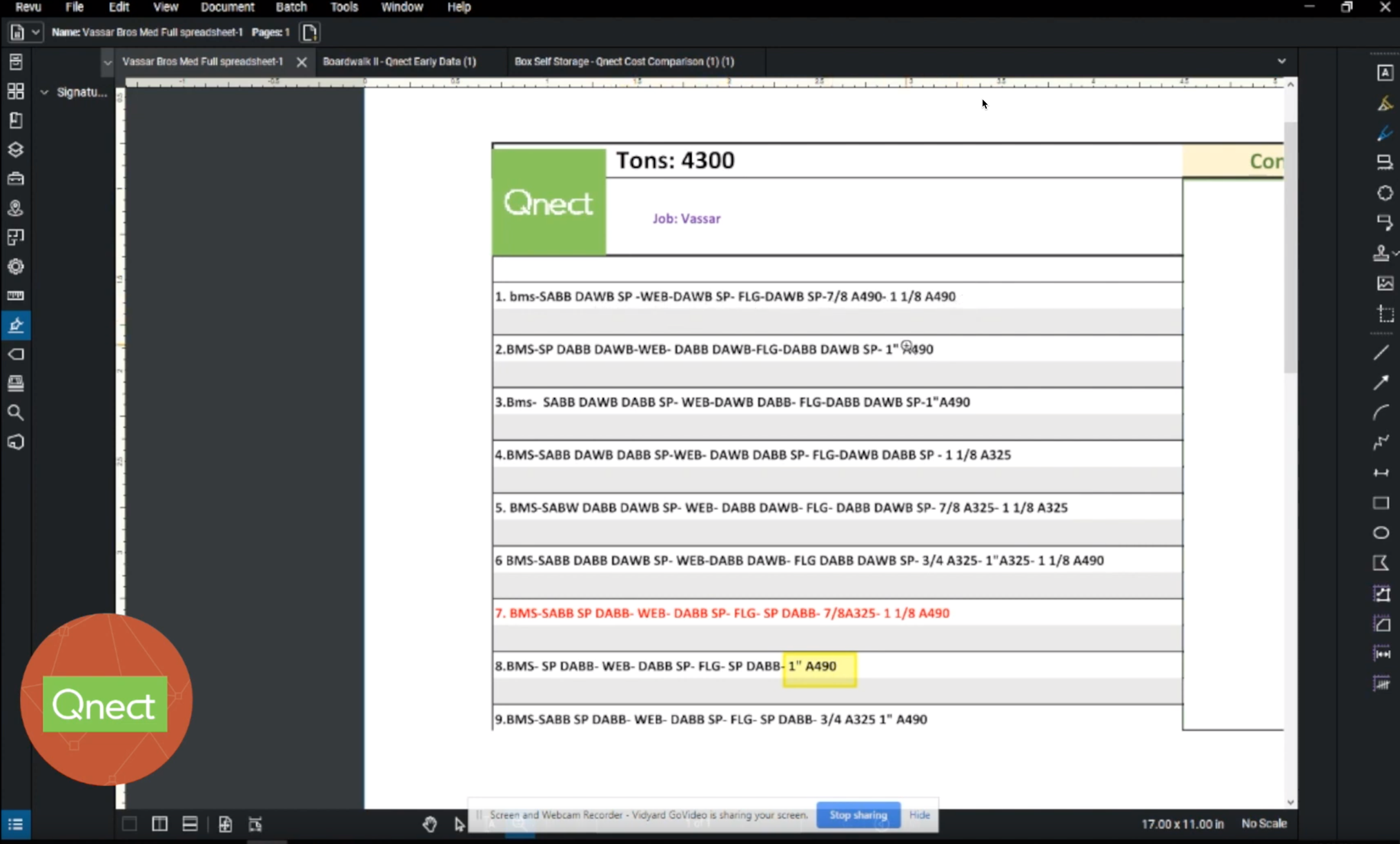1400x844 pixels.
Task: Click the Stop sharing button
Action: point(858,815)
